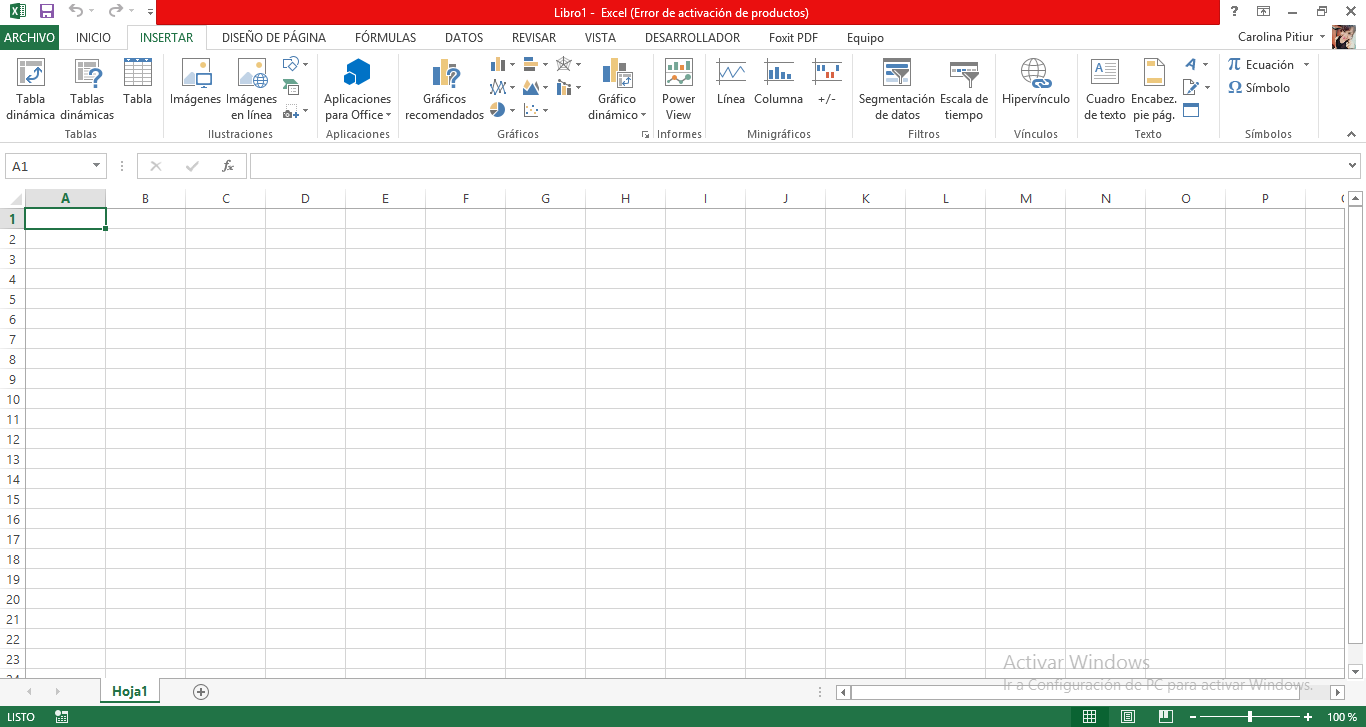
Task: Expand the Gráfico dinámico dropdown
Action: [x=617, y=107]
